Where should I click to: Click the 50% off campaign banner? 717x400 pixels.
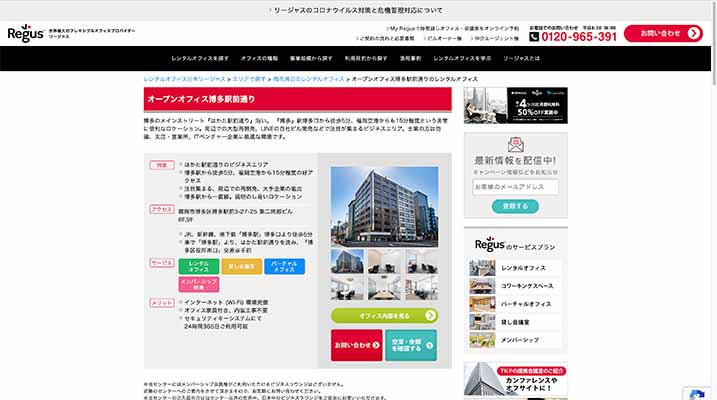[516, 106]
